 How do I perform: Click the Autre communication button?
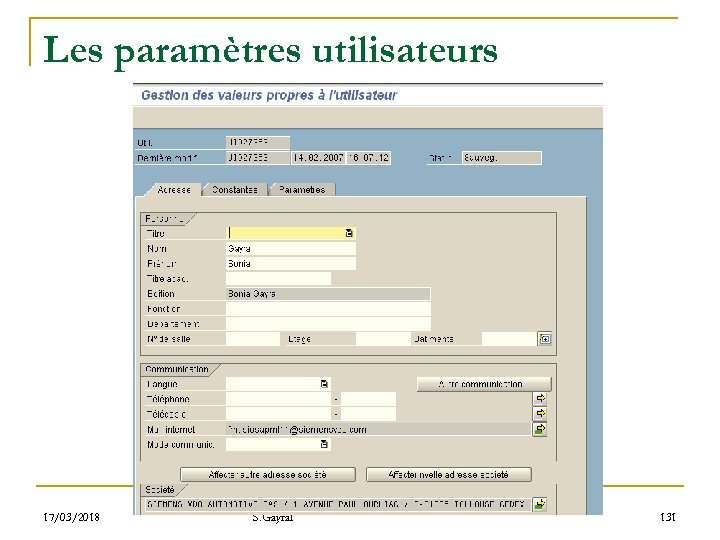click(x=484, y=384)
